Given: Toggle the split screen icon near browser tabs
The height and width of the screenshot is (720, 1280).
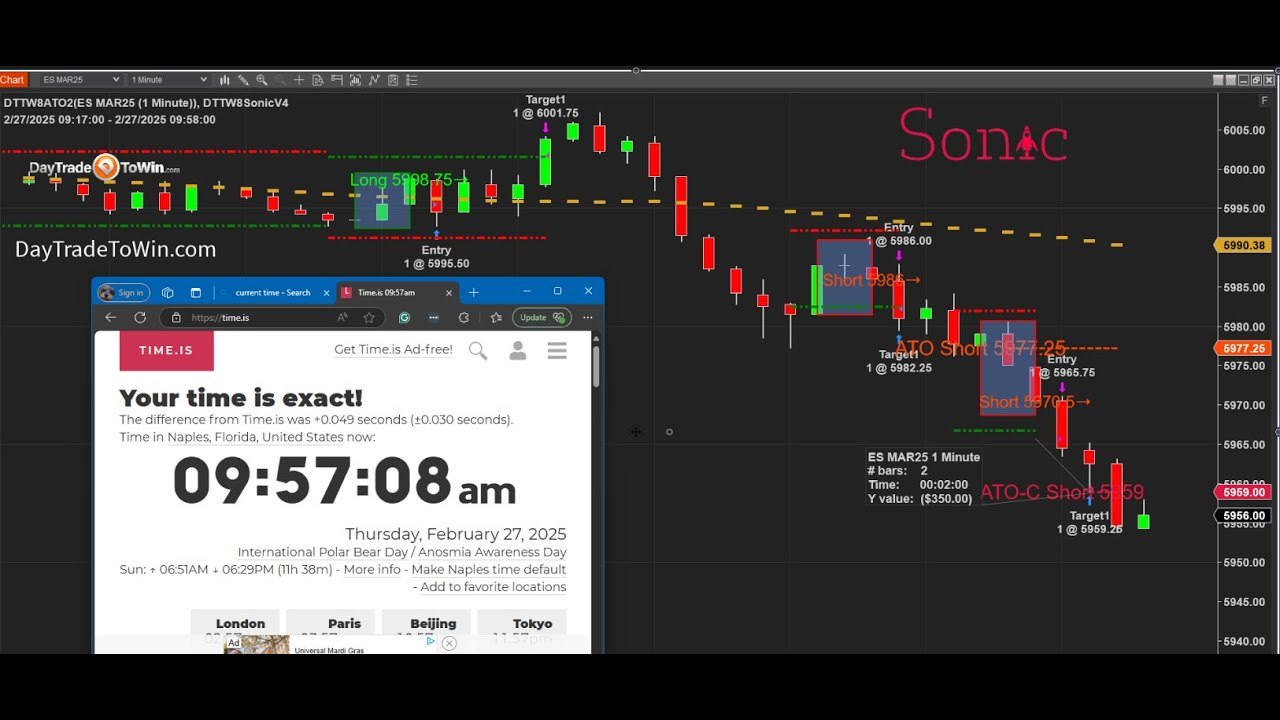Looking at the screenshot, I should point(195,293).
